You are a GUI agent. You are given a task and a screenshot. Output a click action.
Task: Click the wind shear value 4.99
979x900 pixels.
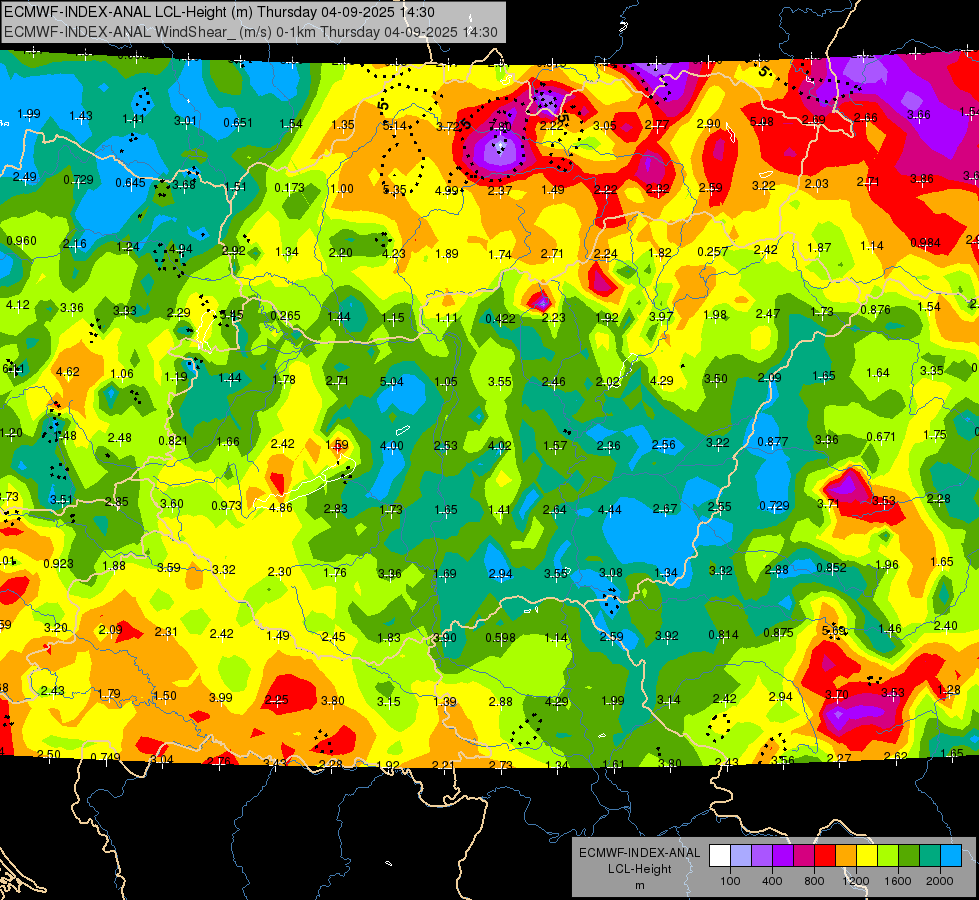point(446,190)
